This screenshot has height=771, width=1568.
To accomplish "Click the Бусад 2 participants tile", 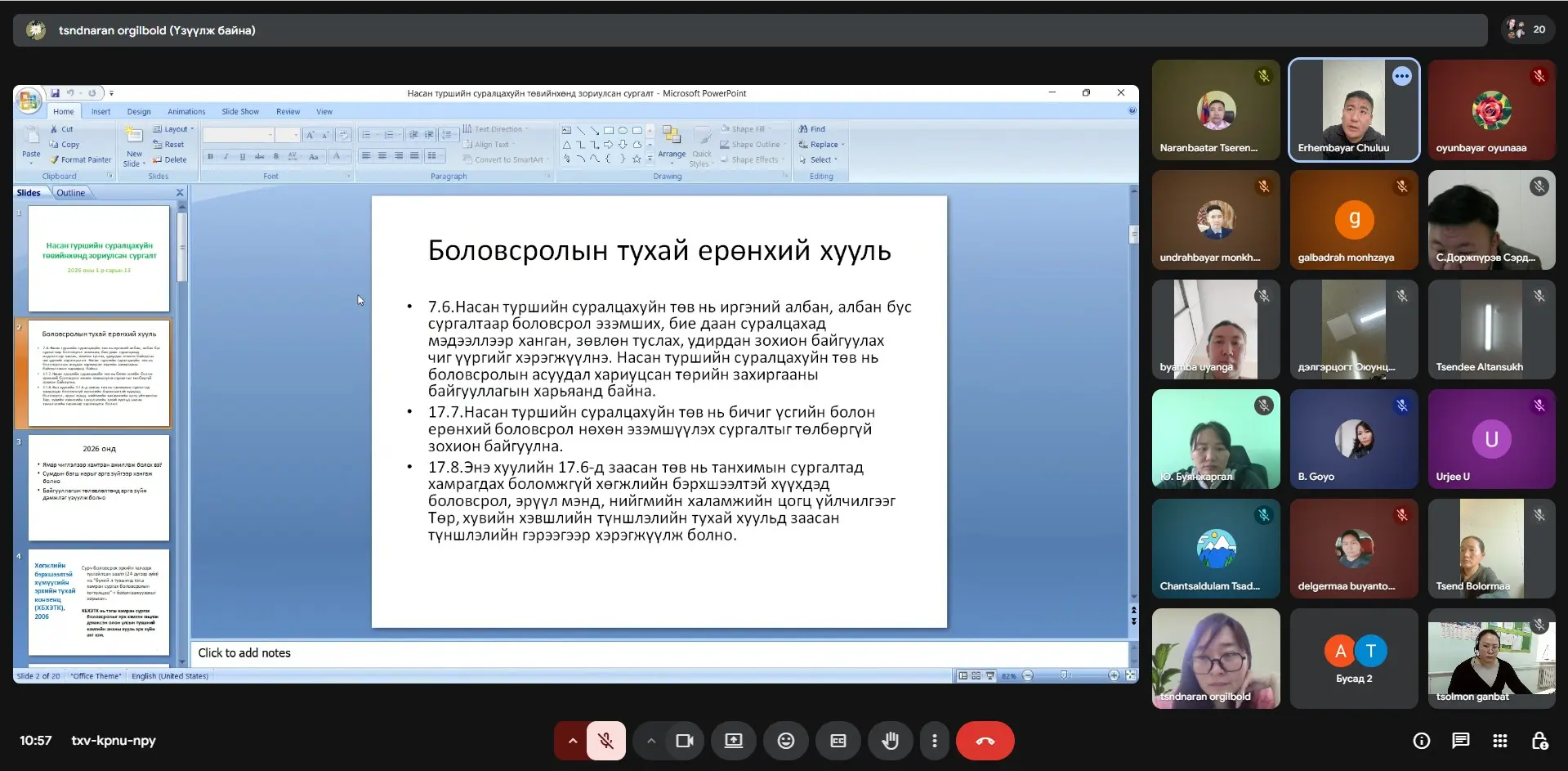I will tap(1353, 658).
